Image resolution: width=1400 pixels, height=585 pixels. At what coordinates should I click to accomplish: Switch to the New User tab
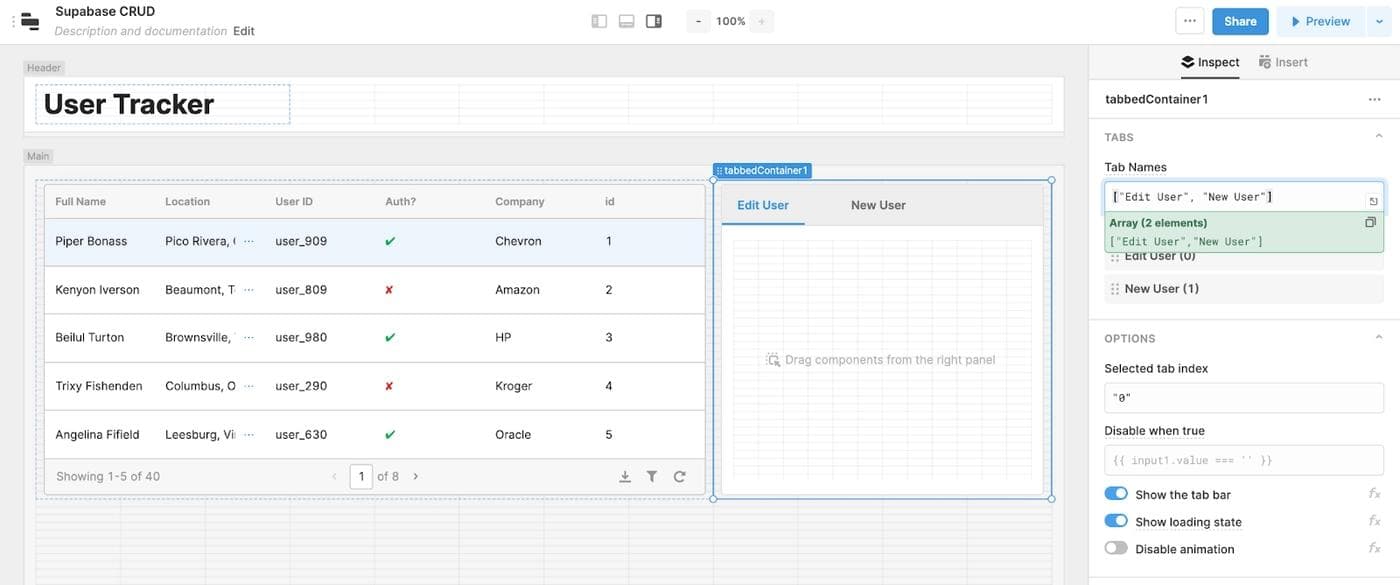click(x=878, y=205)
